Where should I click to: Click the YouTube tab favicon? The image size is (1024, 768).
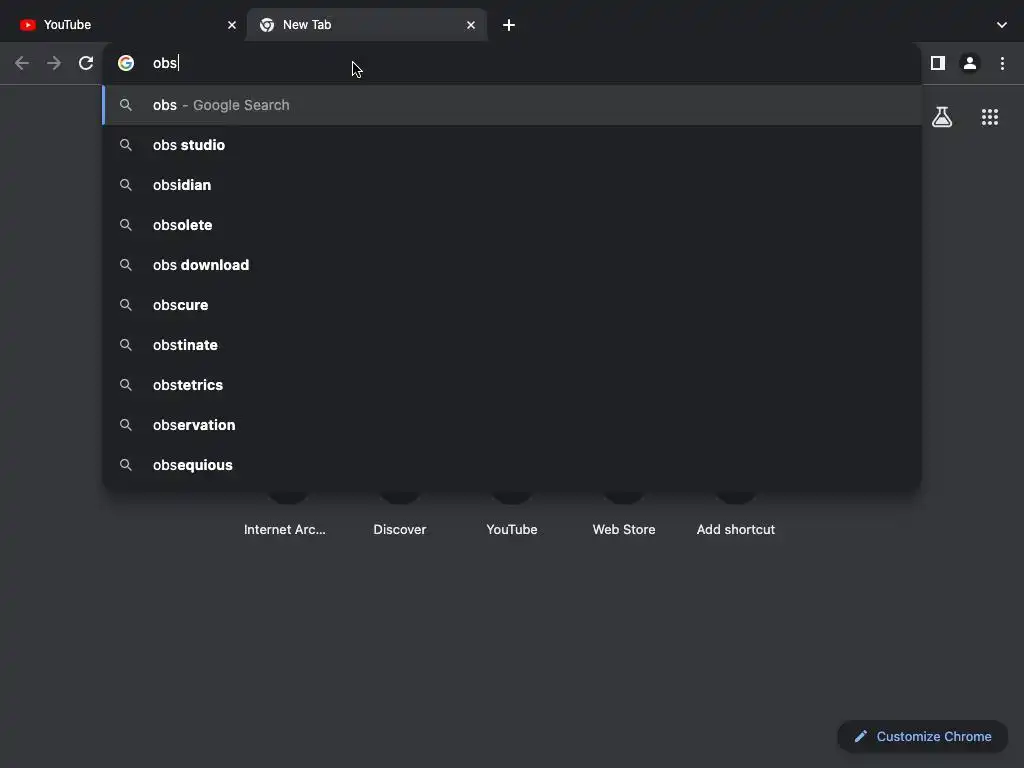pos(27,25)
